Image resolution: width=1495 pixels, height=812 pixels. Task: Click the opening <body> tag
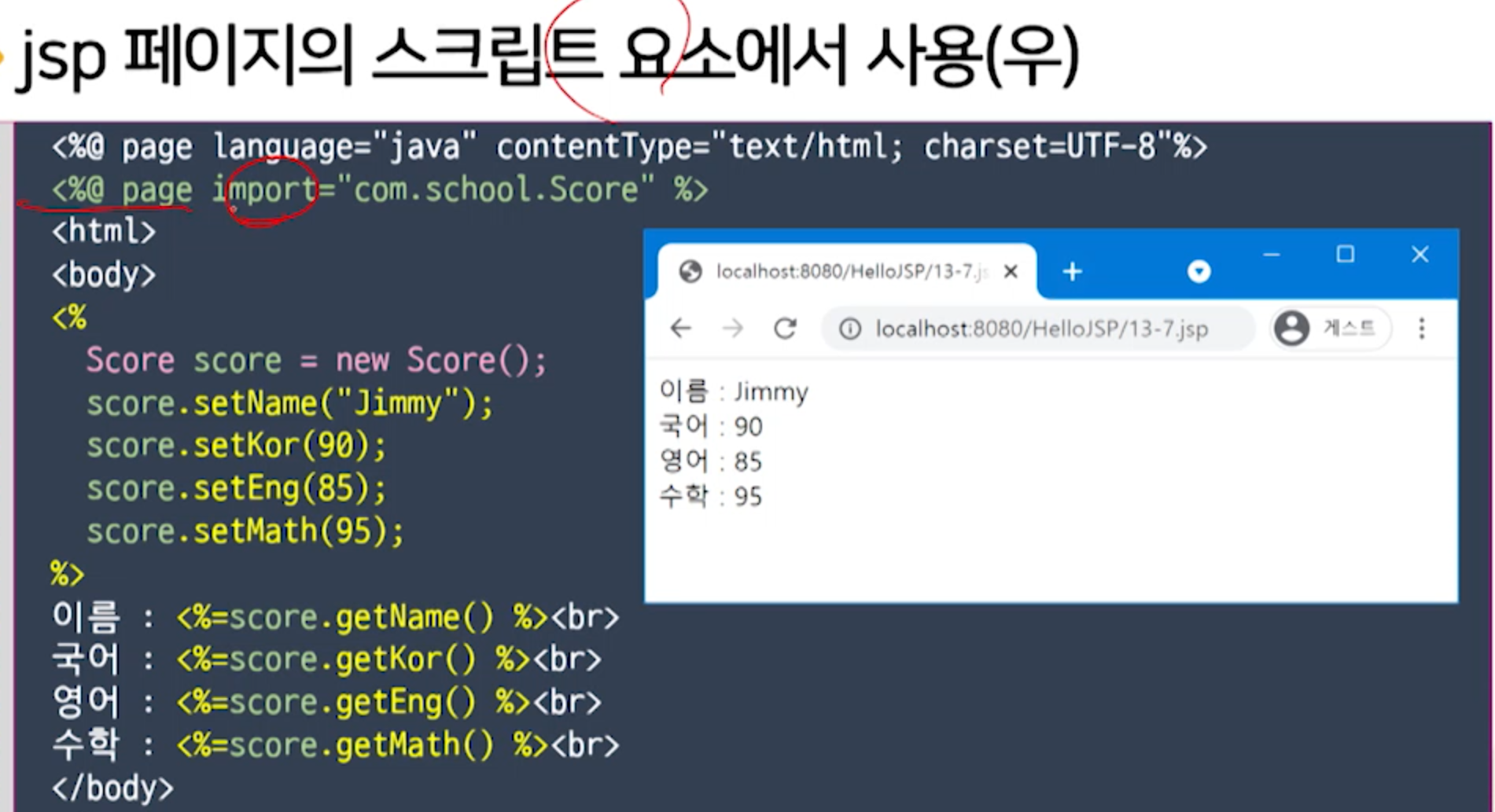point(104,275)
